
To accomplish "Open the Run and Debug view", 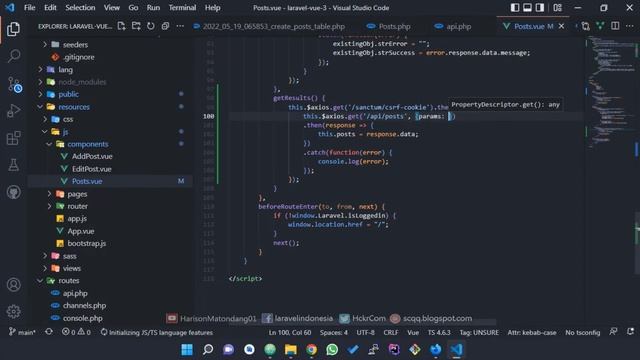I will pyautogui.click(x=13, y=110).
